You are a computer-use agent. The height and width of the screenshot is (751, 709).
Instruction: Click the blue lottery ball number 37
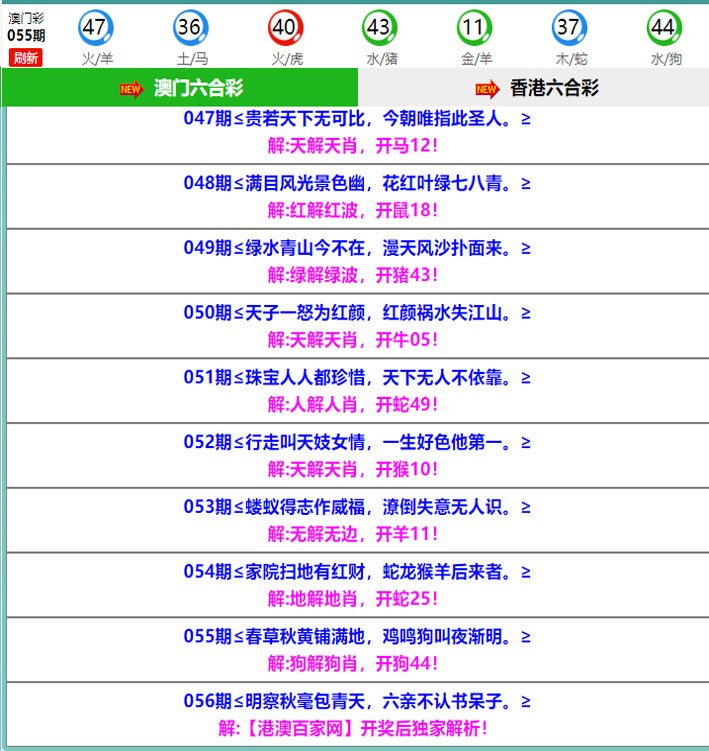(570, 28)
